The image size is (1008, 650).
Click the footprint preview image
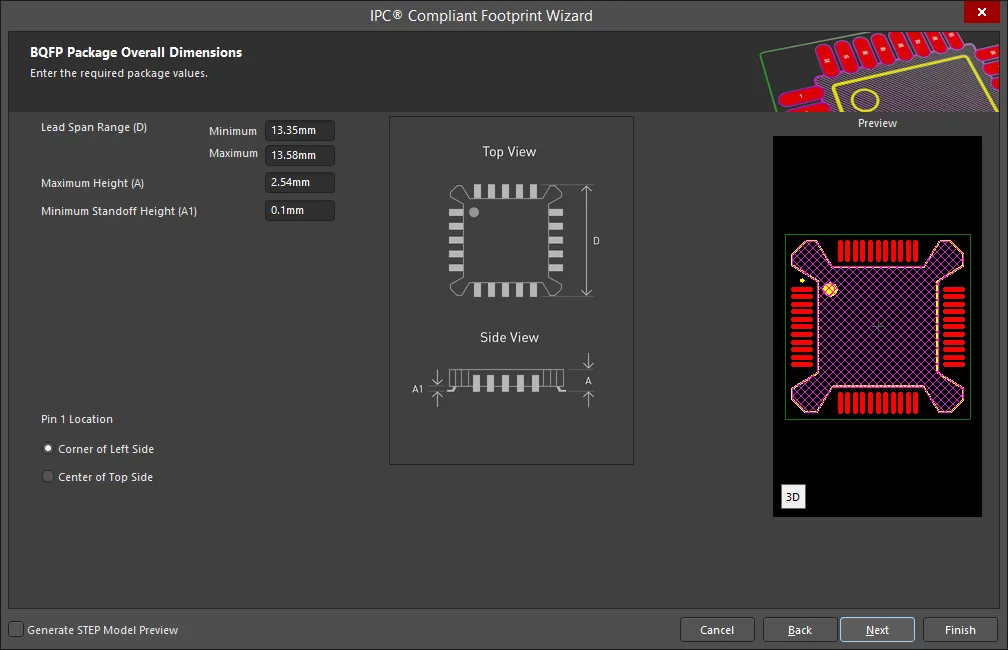point(877,326)
